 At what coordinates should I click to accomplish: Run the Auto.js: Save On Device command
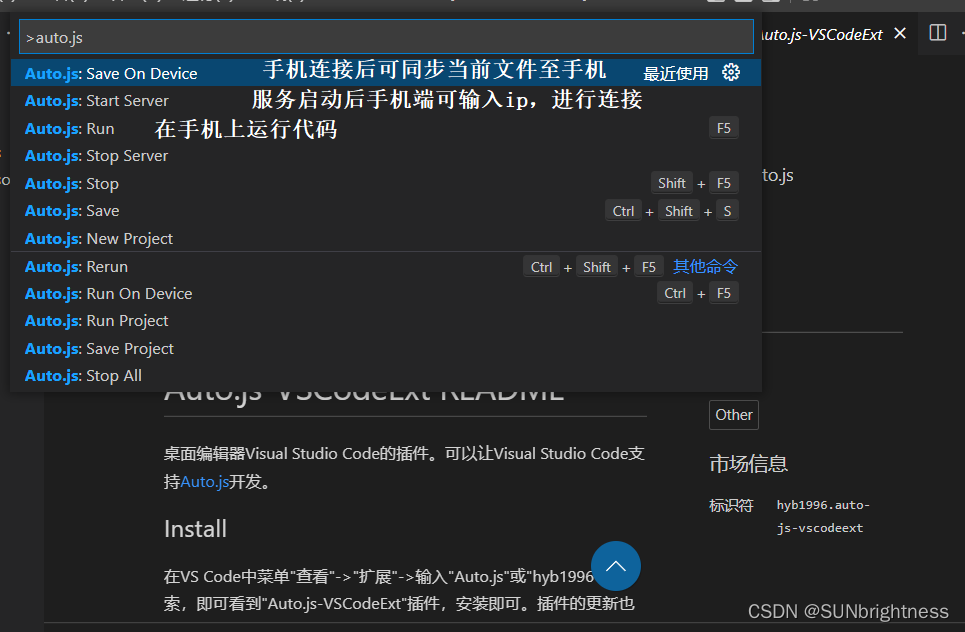tap(386, 73)
